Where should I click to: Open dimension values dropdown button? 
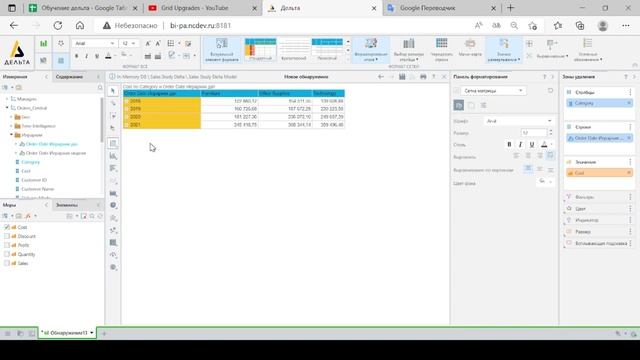(x=504, y=50)
